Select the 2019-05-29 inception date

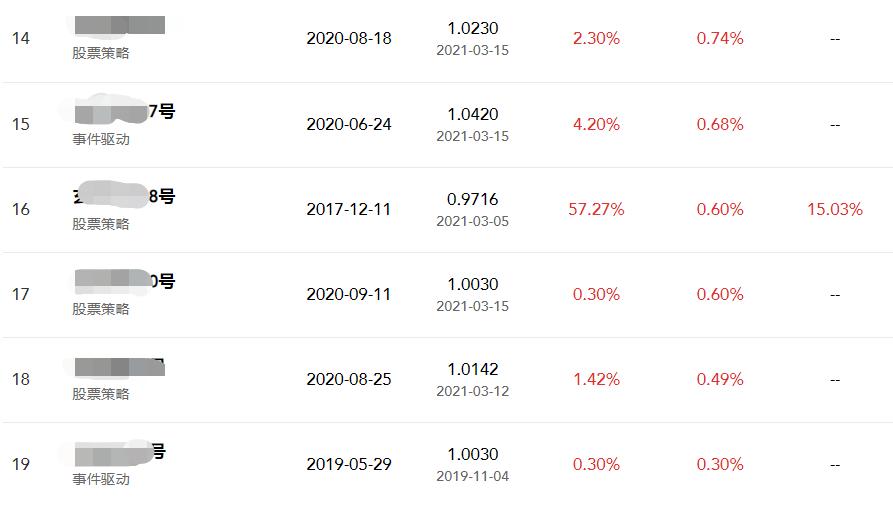[x=349, y=464]
